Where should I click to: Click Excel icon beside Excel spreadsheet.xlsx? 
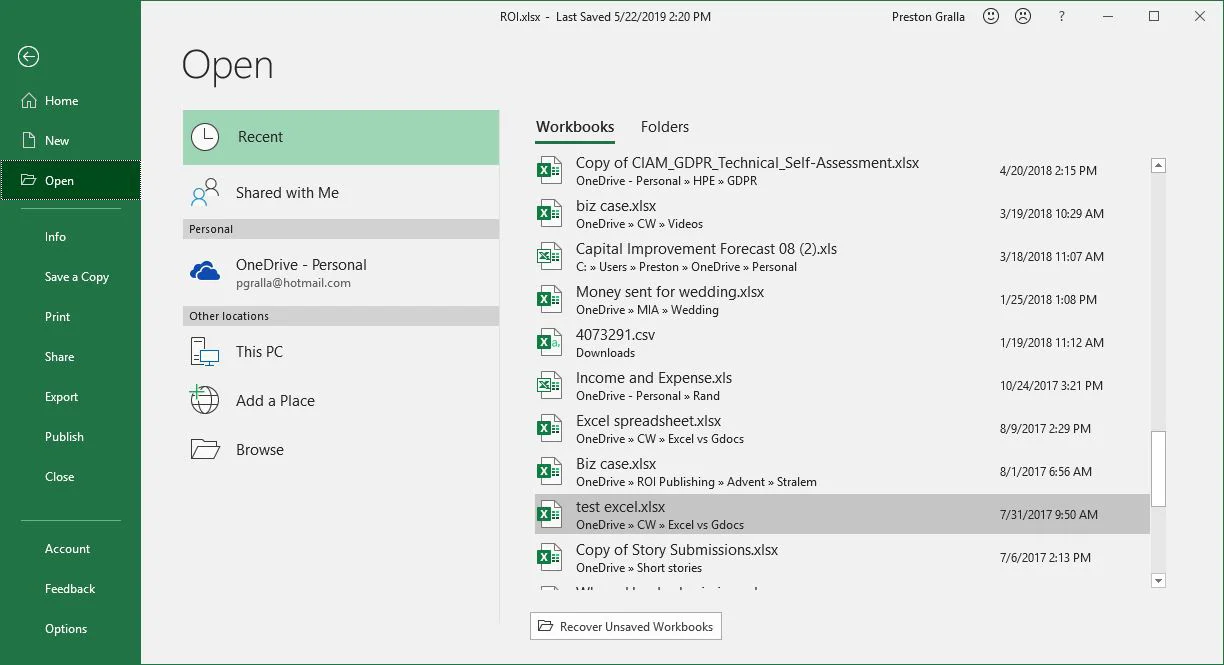(x=549, y=428)
